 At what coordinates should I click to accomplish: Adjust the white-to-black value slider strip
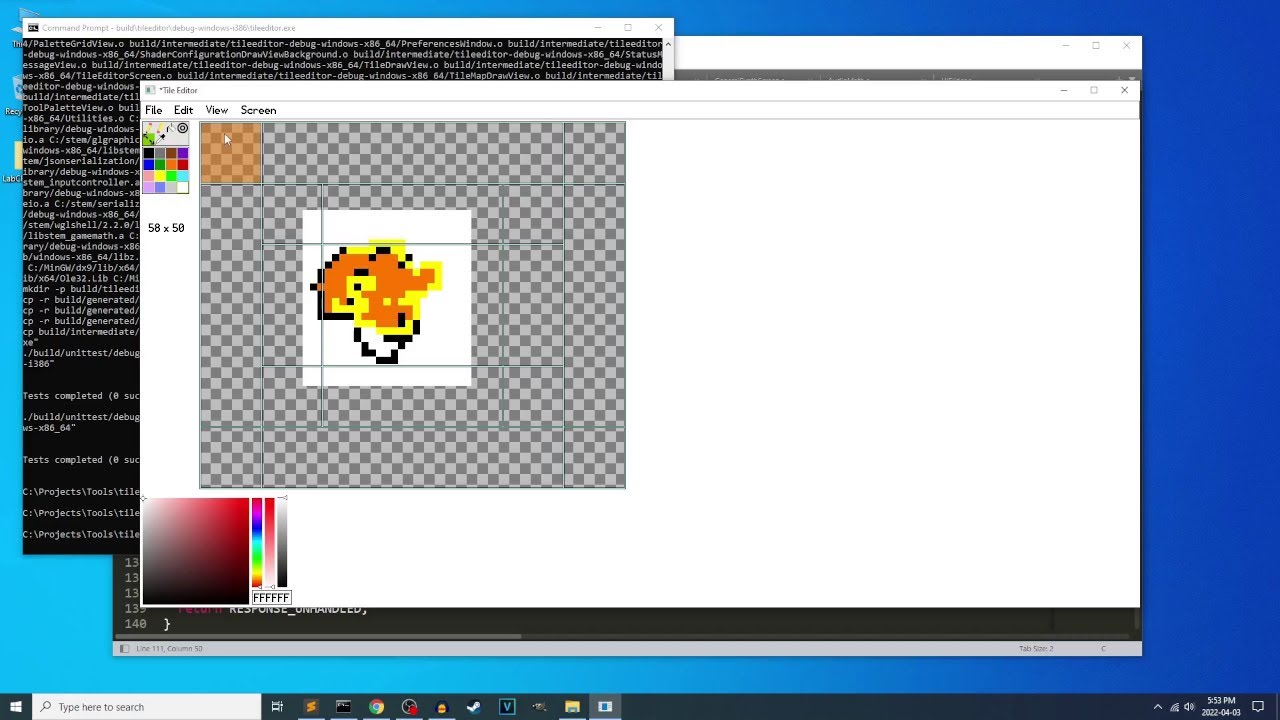(282, 542)
